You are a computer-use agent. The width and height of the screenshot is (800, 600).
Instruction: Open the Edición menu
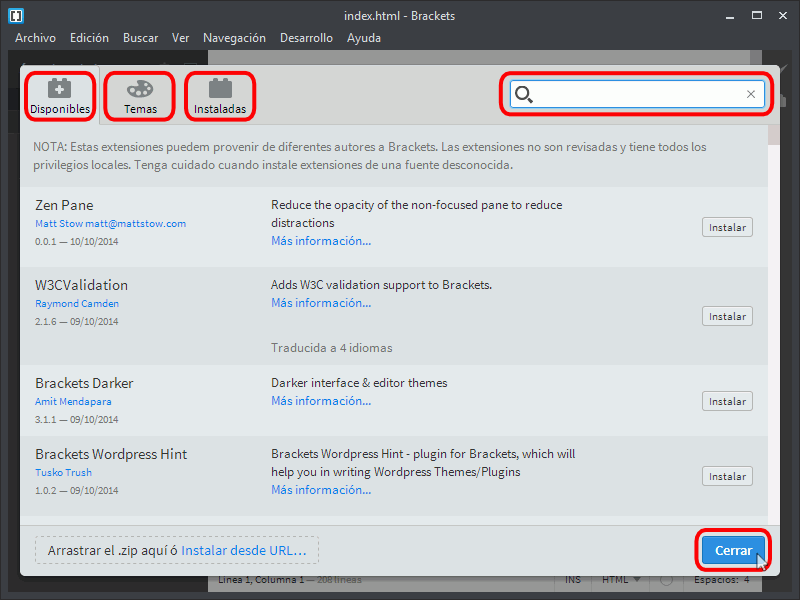coord(89,38)
